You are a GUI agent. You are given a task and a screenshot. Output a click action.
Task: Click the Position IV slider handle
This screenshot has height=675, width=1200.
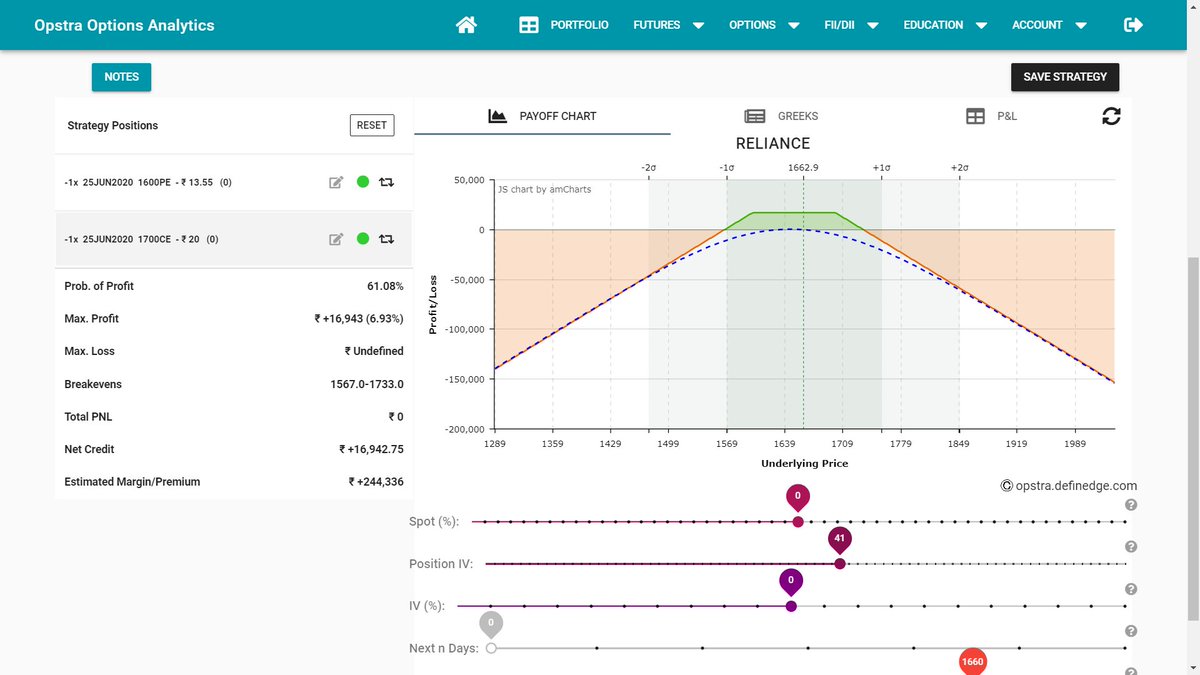coord(840,564)
